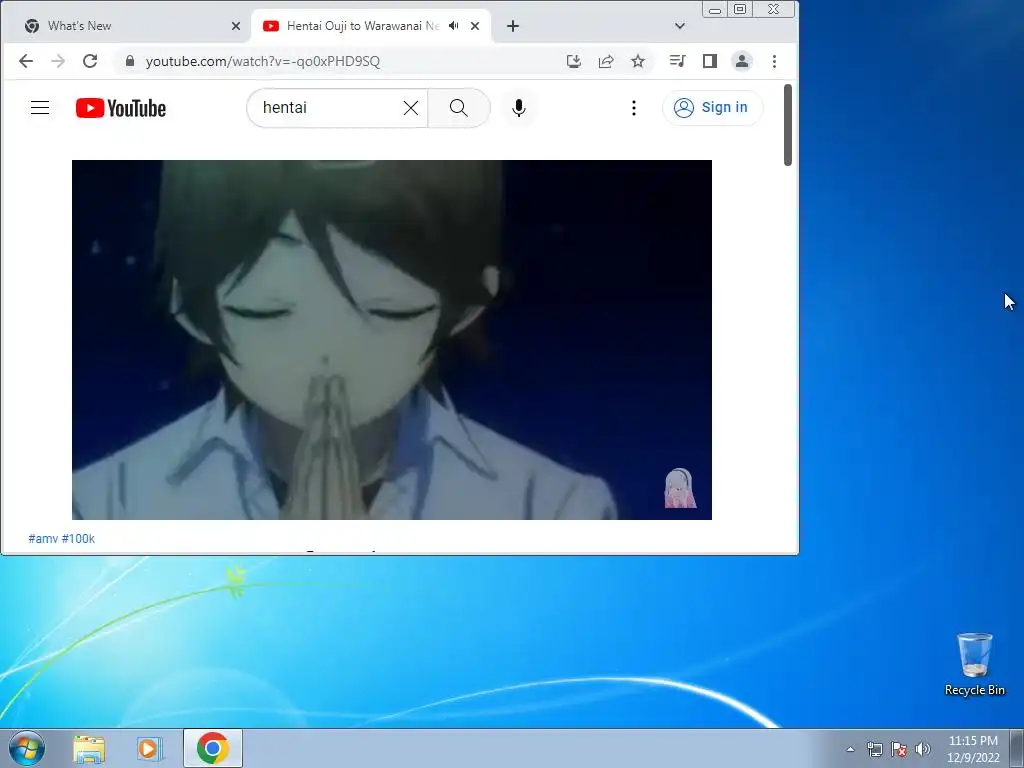
Task: Click the forward navigation arrow
Action: pos(58,61)
